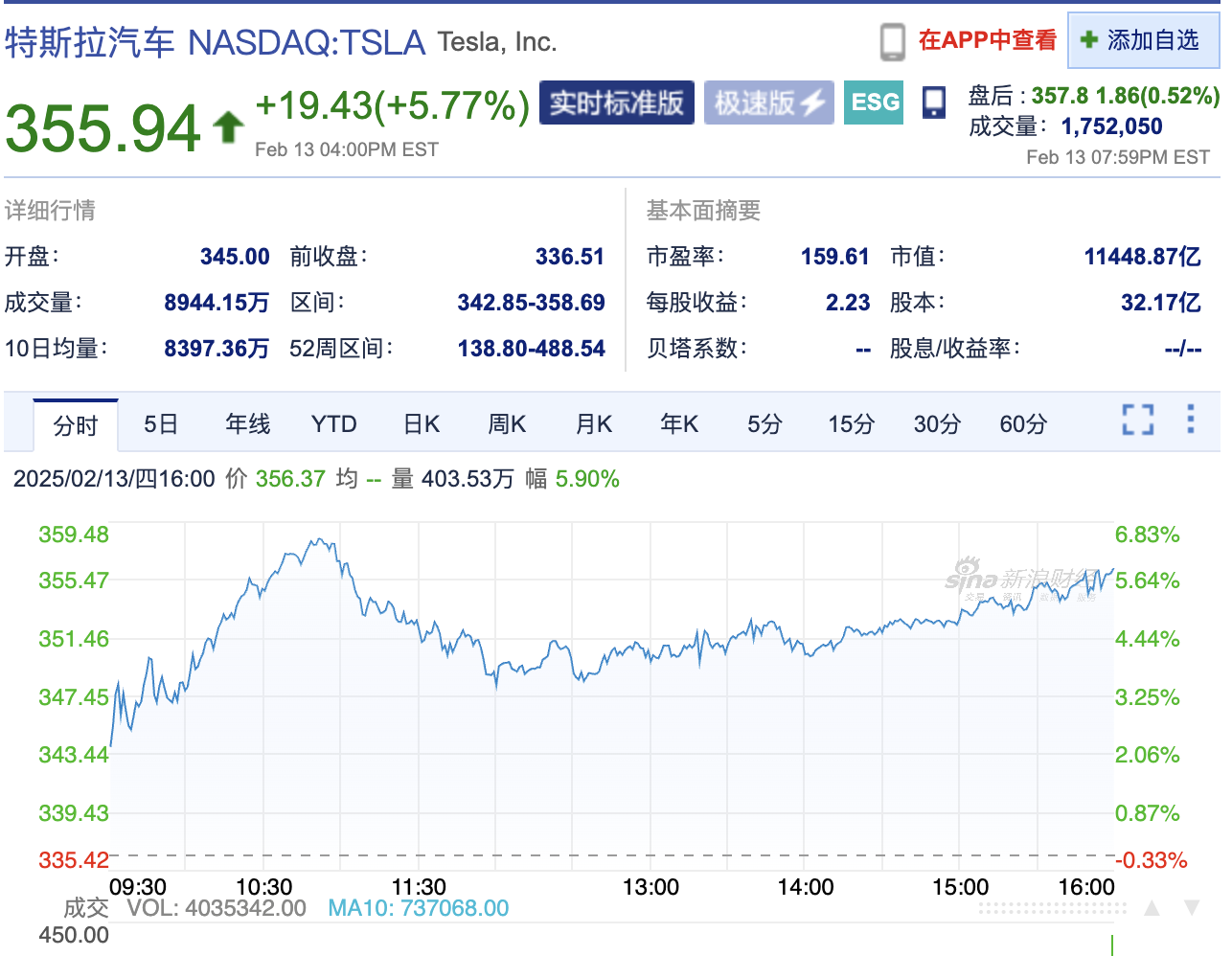Screen dimensions: 1232x956
Task: Switch to the 月K chart tab
Action: [x=594, y=424]
